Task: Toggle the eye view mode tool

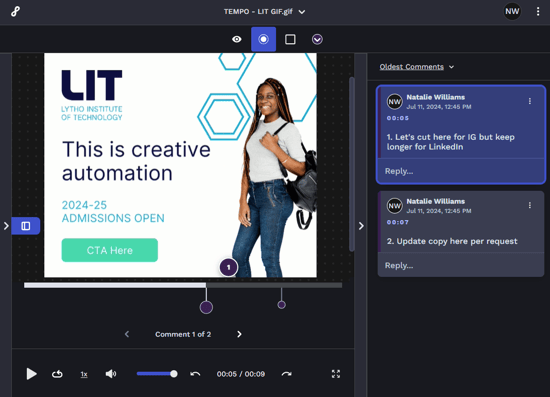Action: 237,39
